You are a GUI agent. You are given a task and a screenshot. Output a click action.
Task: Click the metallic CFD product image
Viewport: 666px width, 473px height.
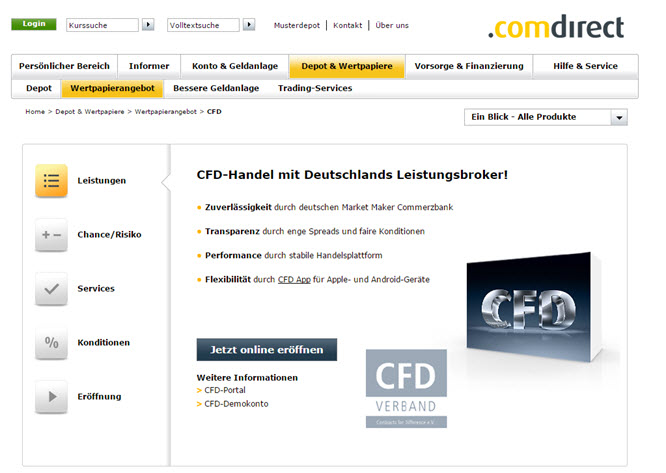[534, 307]
